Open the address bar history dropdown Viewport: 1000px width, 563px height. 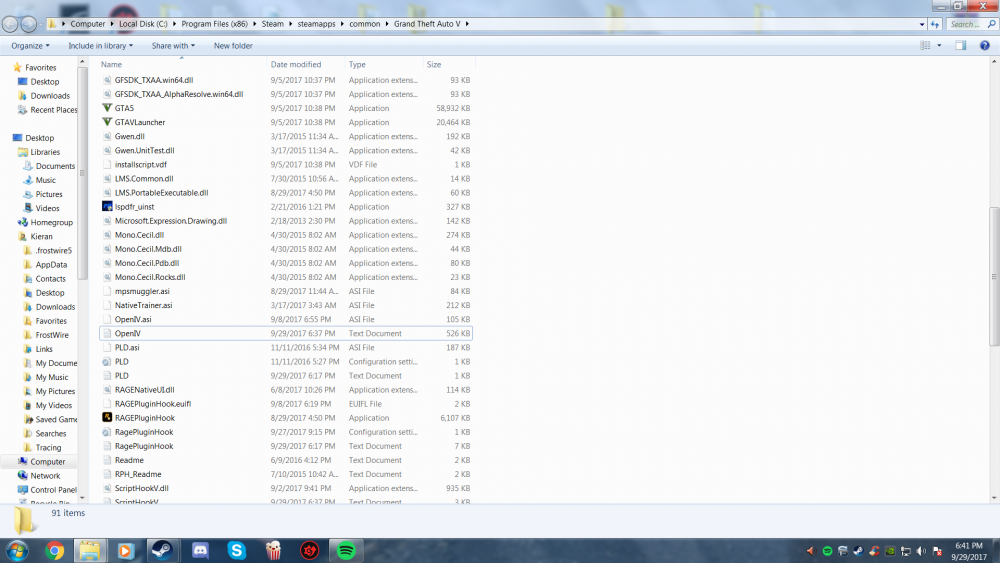click(x=922, y=24)
